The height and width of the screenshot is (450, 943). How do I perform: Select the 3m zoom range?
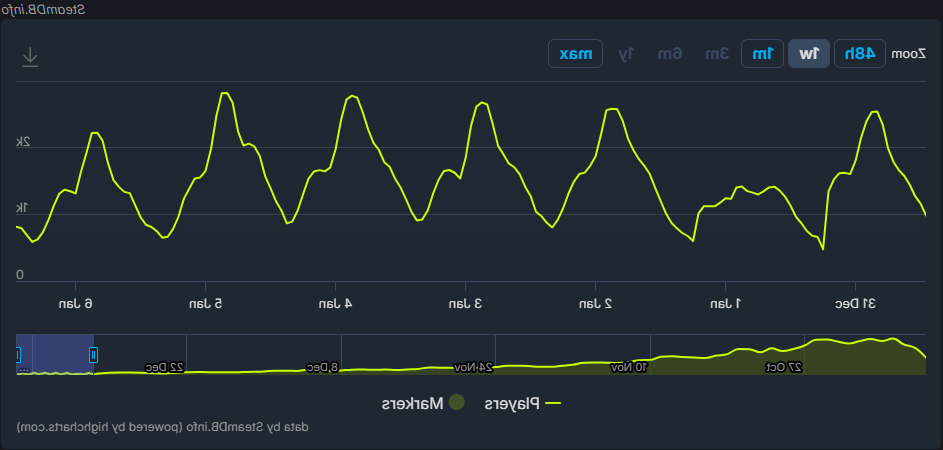pos(716,54)
